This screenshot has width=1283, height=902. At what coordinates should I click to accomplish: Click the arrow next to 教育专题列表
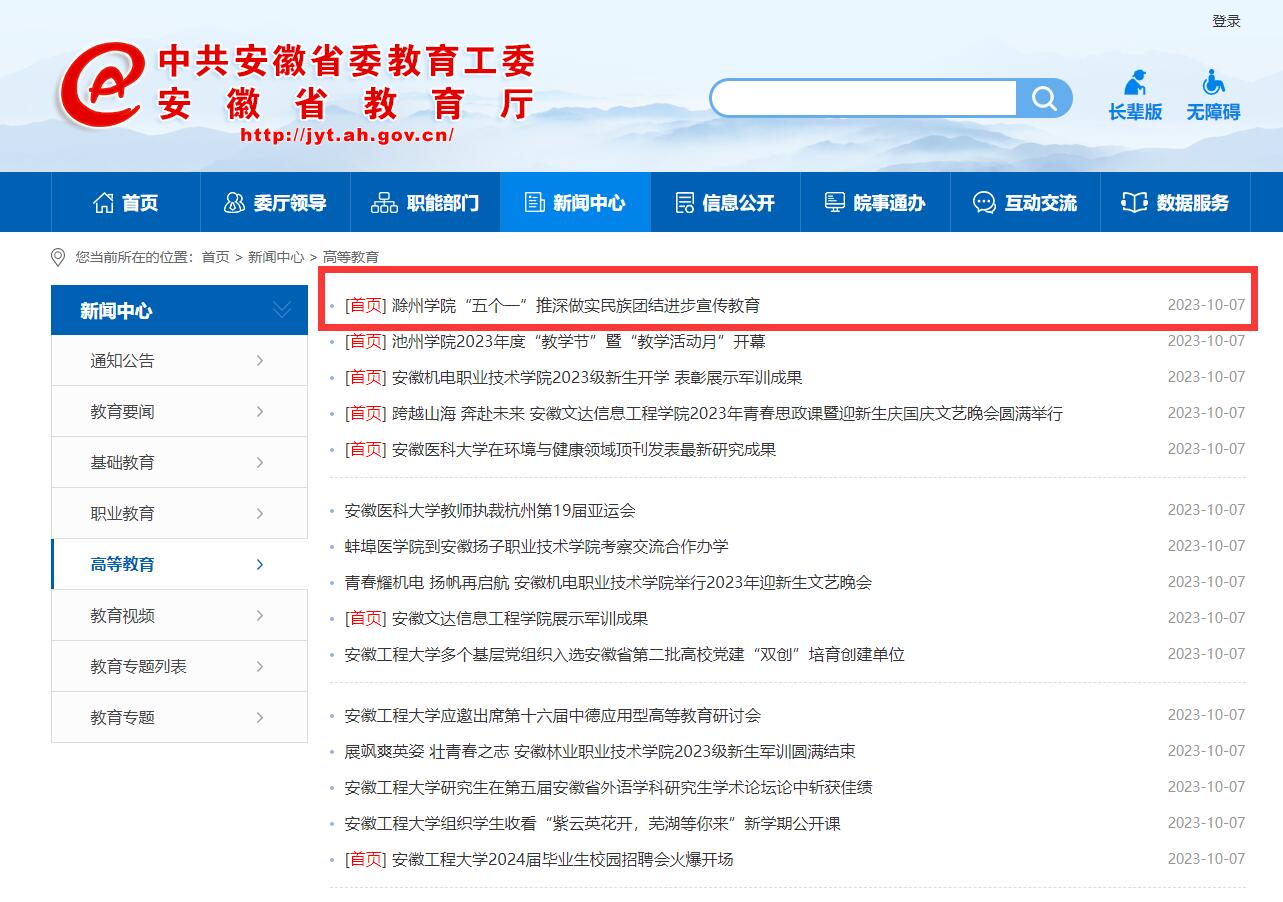(x=260, y=666)
